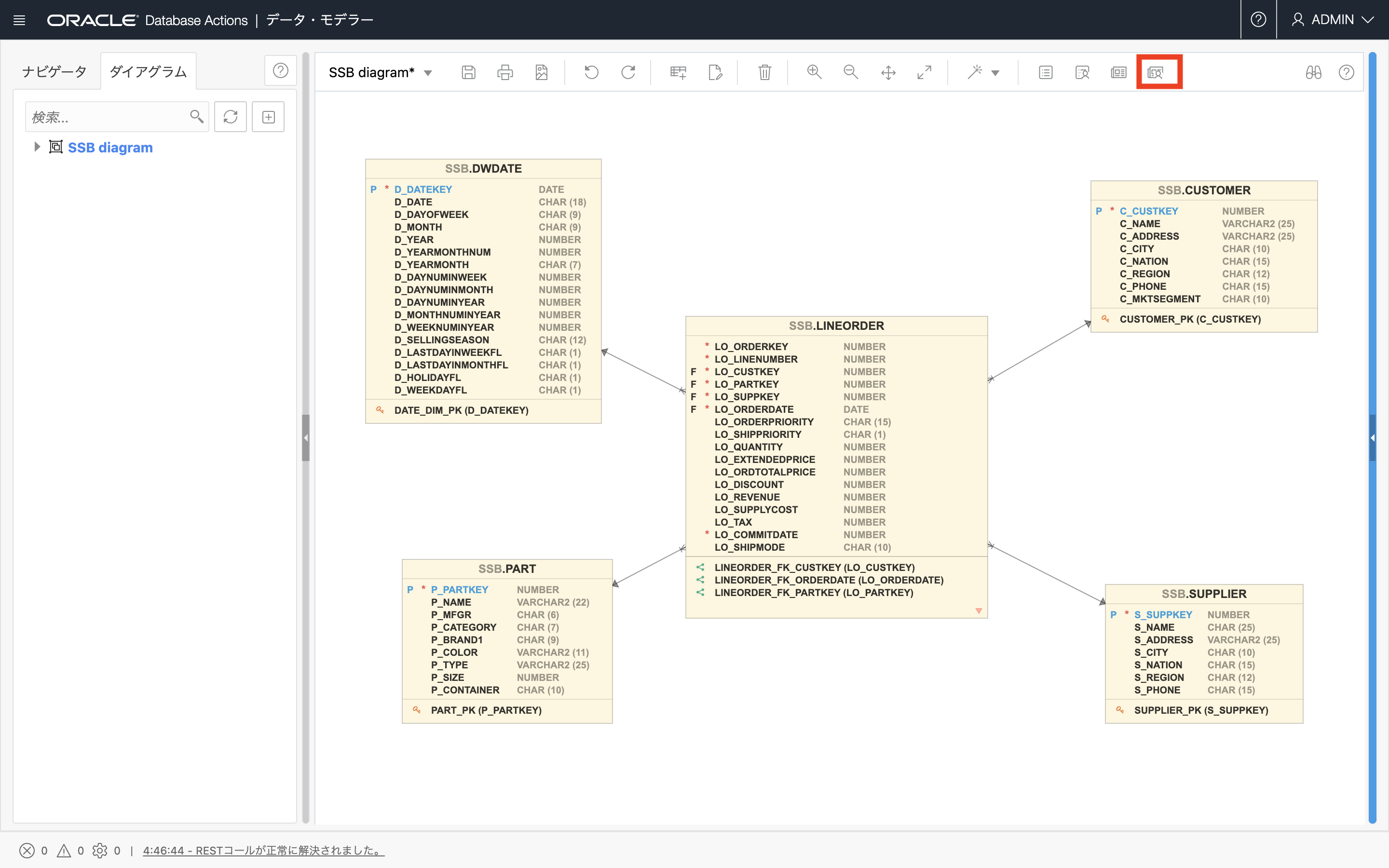Click the binoculars search icon

tap(1313, 72)
